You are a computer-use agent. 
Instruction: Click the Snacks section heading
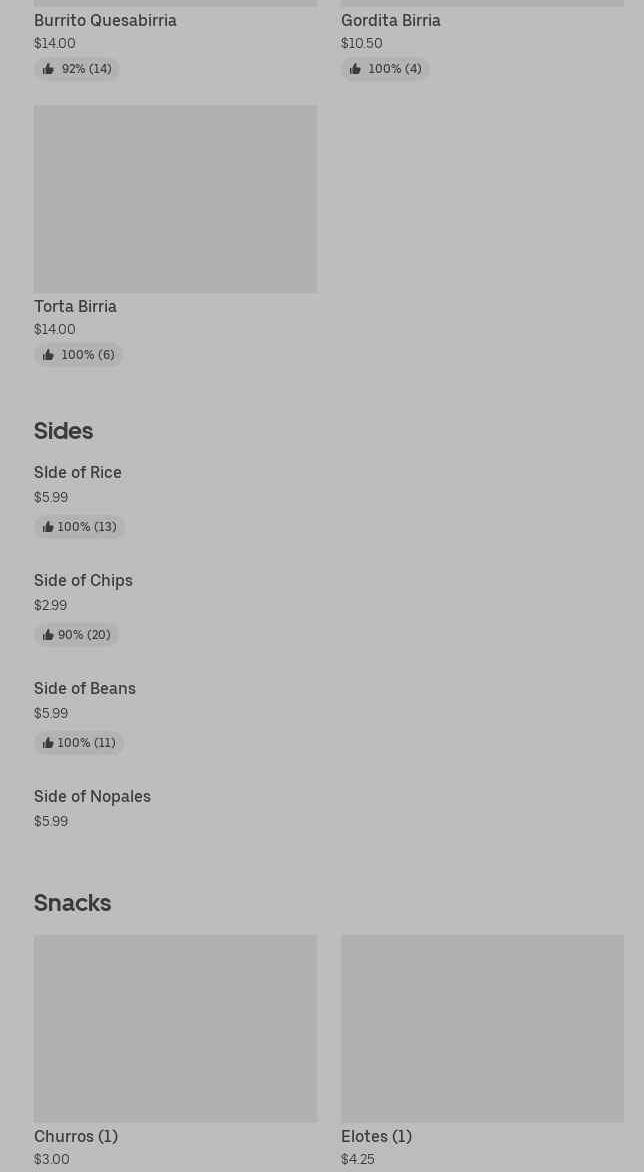72,902
